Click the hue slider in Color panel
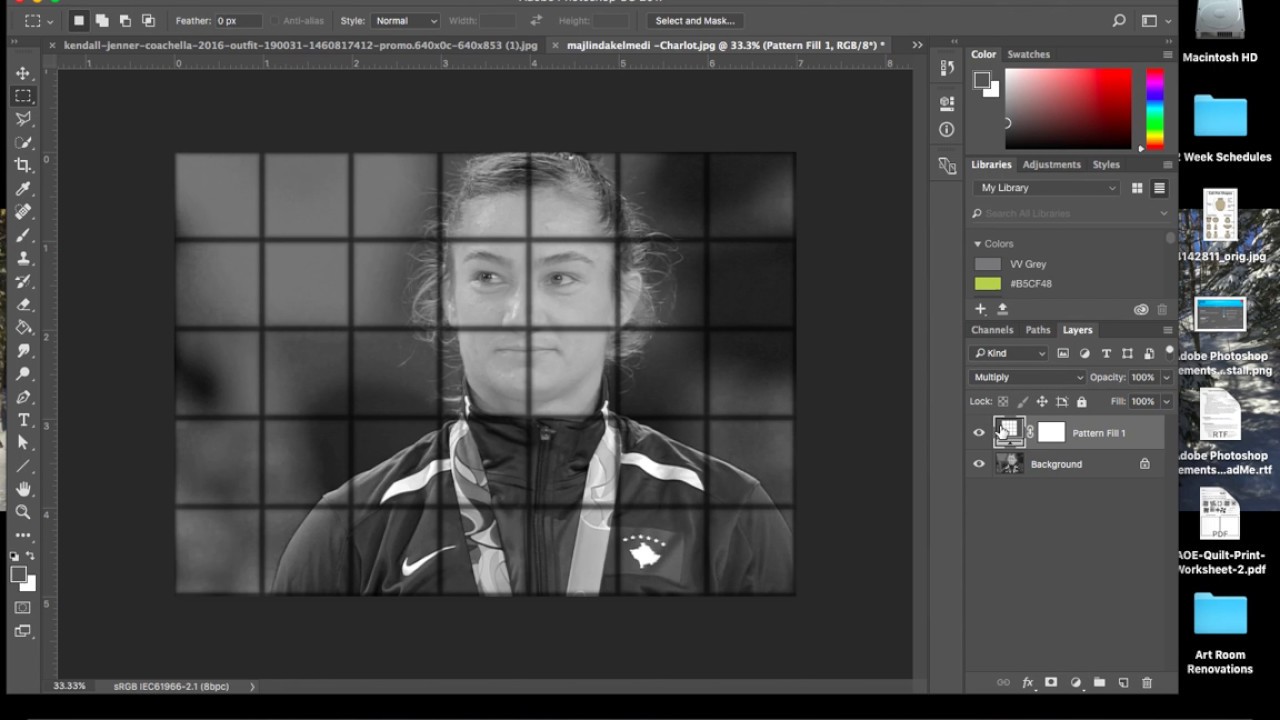 point(1155,109)
